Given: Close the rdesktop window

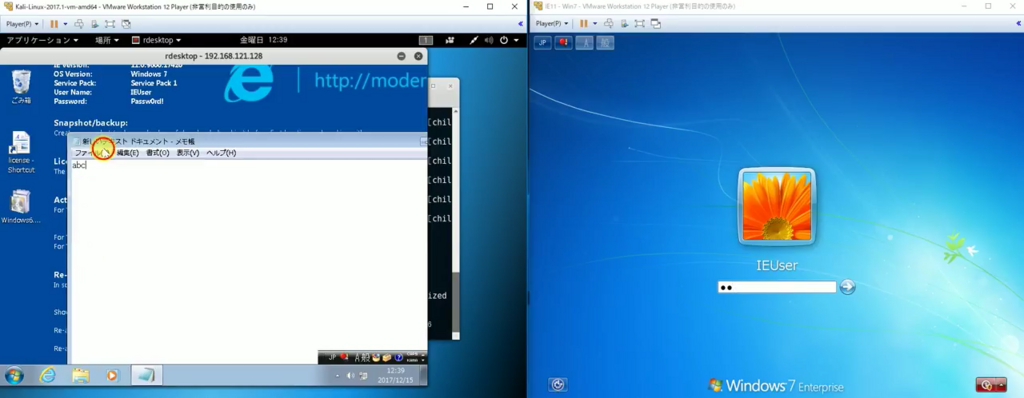Looking at the screenshot, I should 418,56.
